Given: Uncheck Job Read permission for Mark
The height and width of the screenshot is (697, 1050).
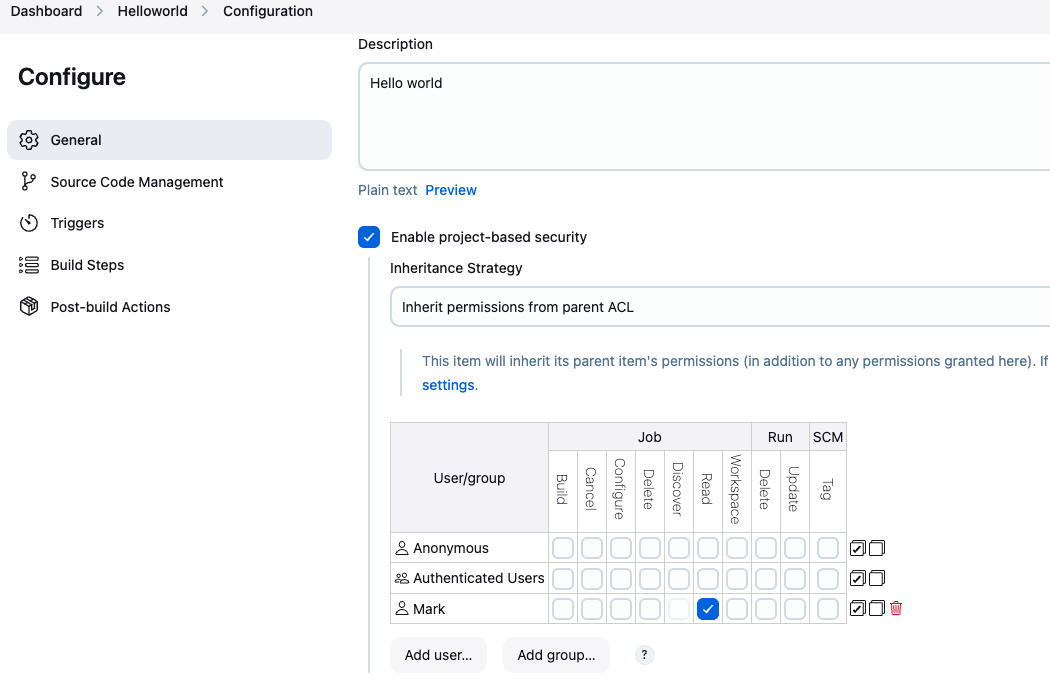Looking at the screenshot, I should coord(708,609).
